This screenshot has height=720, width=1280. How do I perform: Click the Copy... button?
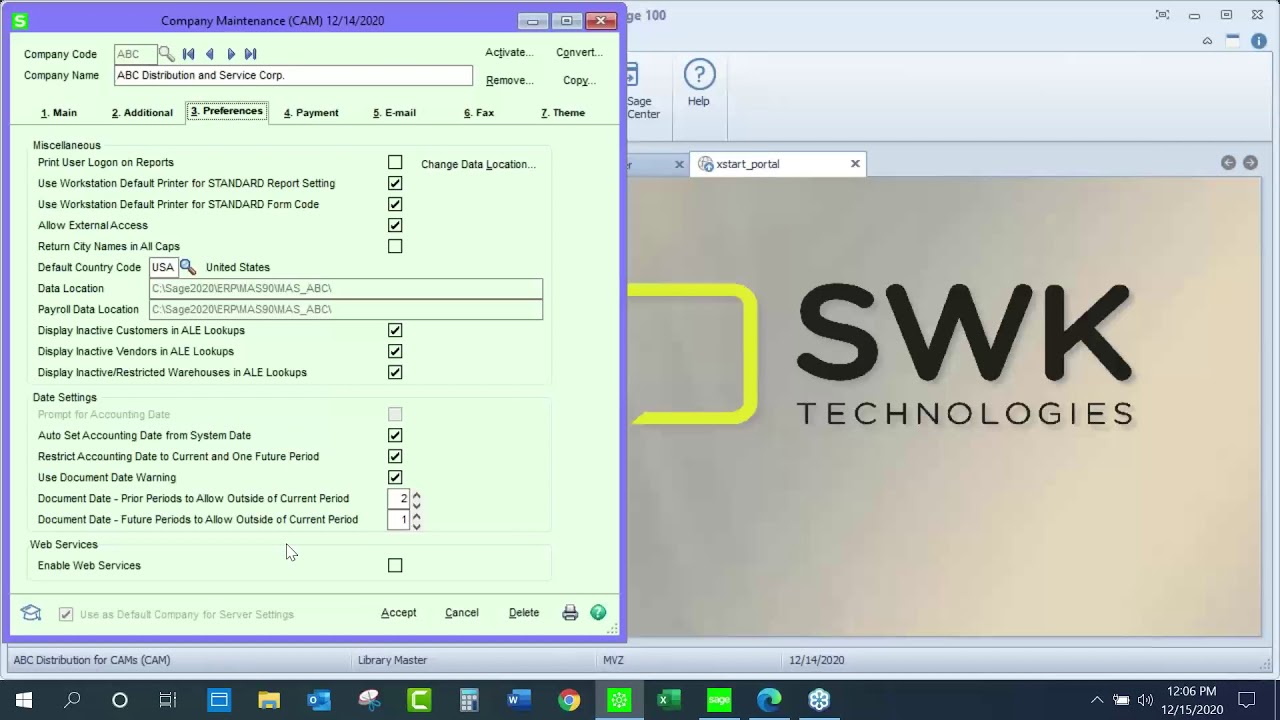[579, 81]
